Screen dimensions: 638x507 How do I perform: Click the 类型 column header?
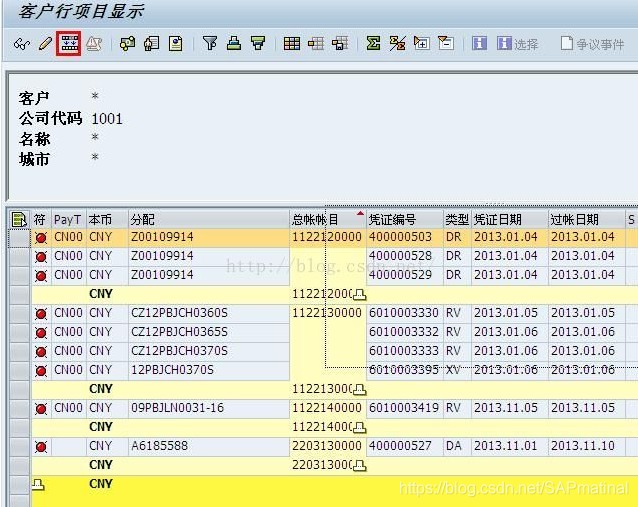457,220
